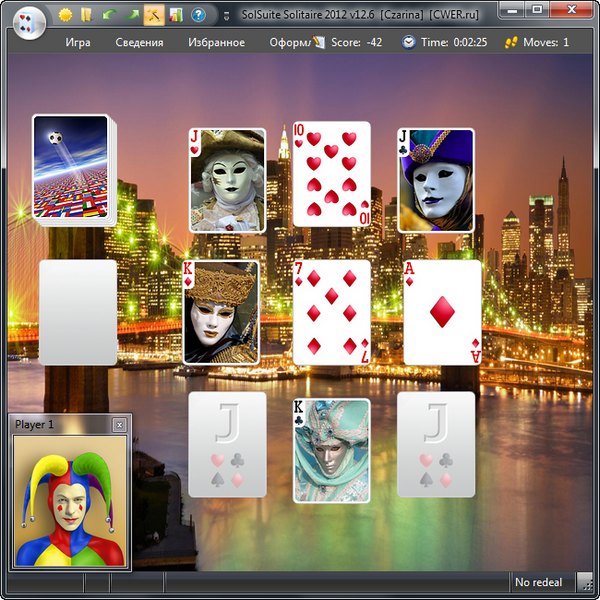Click the clock icon beside Time
Screen dimensions: 600x600
tap(408, 42)
